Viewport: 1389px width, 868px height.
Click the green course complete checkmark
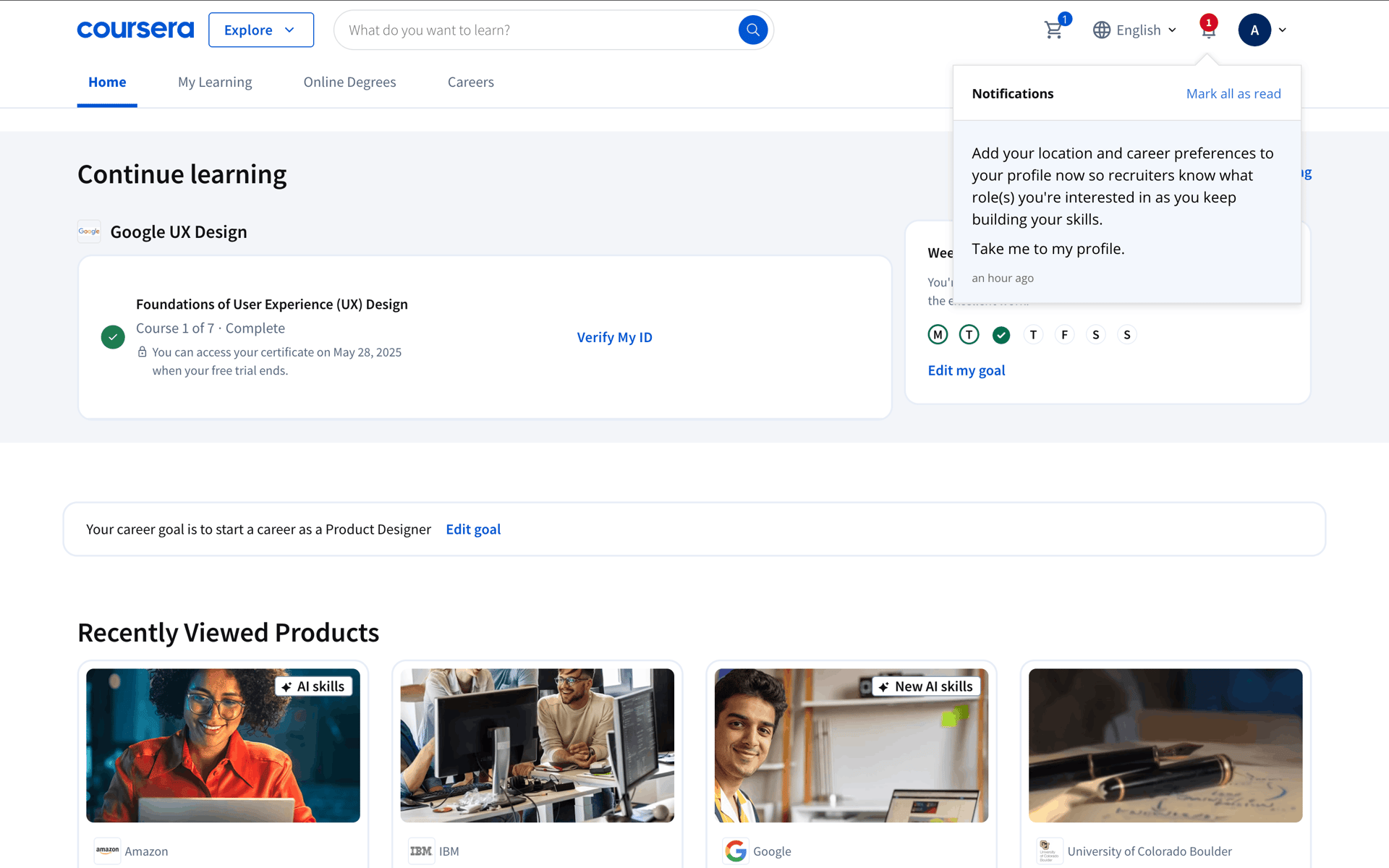113,337
